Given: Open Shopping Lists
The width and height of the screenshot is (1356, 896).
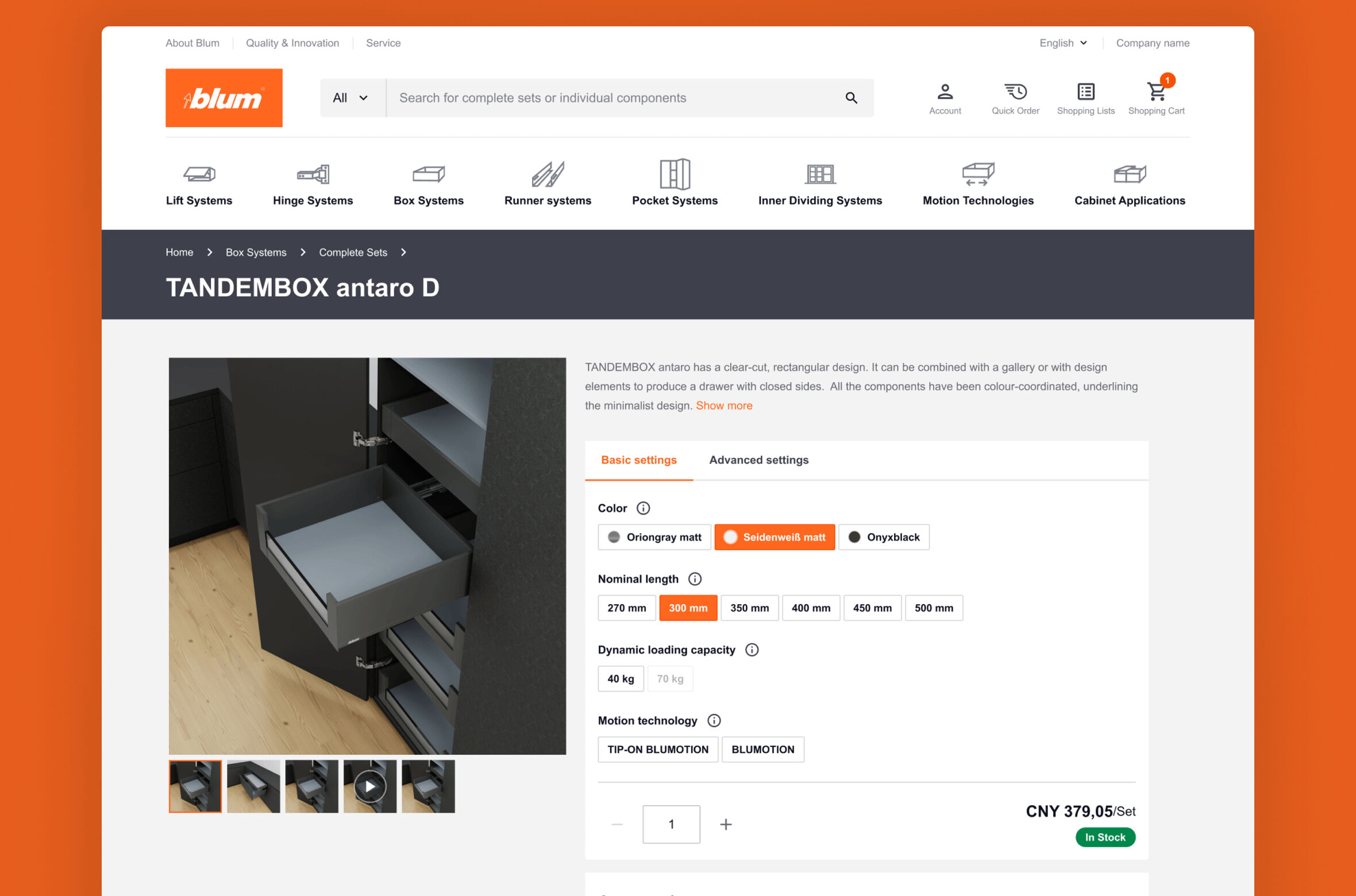Looking at the screenshot, I should (1085, 96).
